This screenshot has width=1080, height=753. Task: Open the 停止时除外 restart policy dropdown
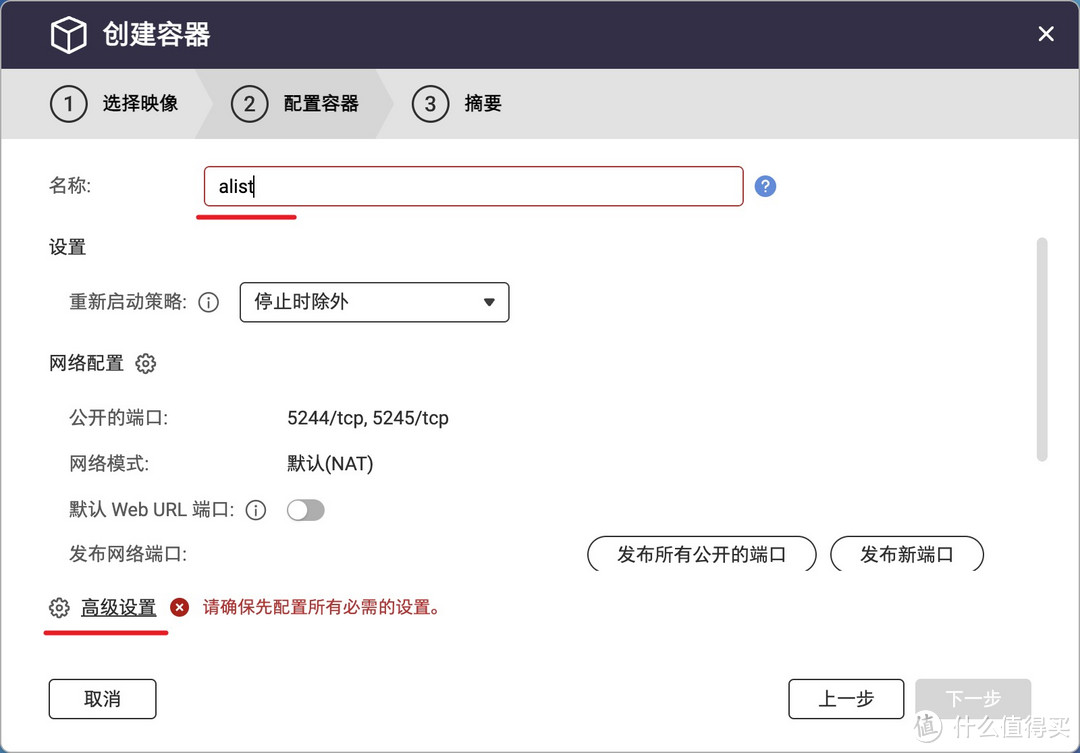374,302
